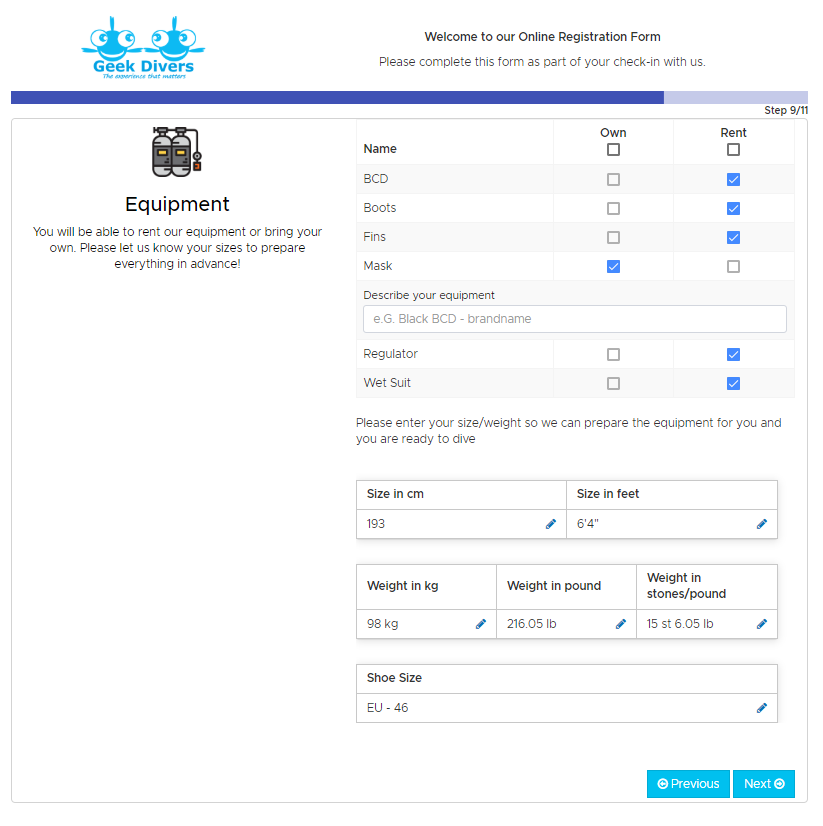Uncheck Rent checkbox for Fins
The image size is (823, 826).
click(733, 238)
